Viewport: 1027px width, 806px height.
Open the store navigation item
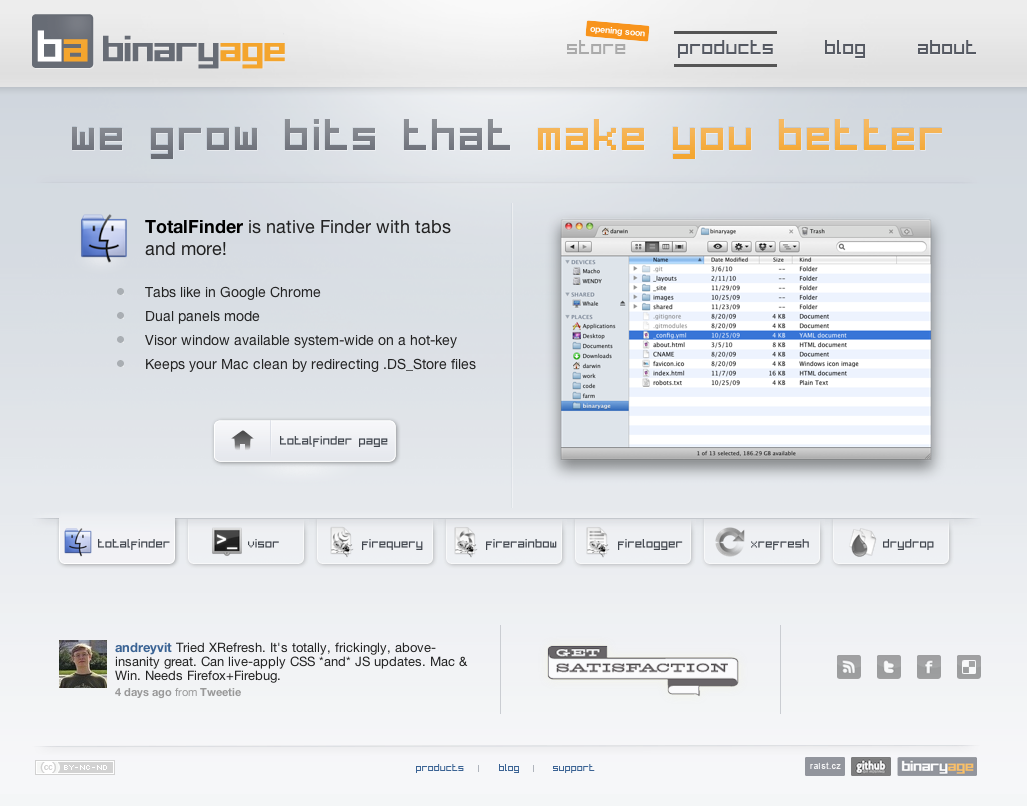pos(596,48)
